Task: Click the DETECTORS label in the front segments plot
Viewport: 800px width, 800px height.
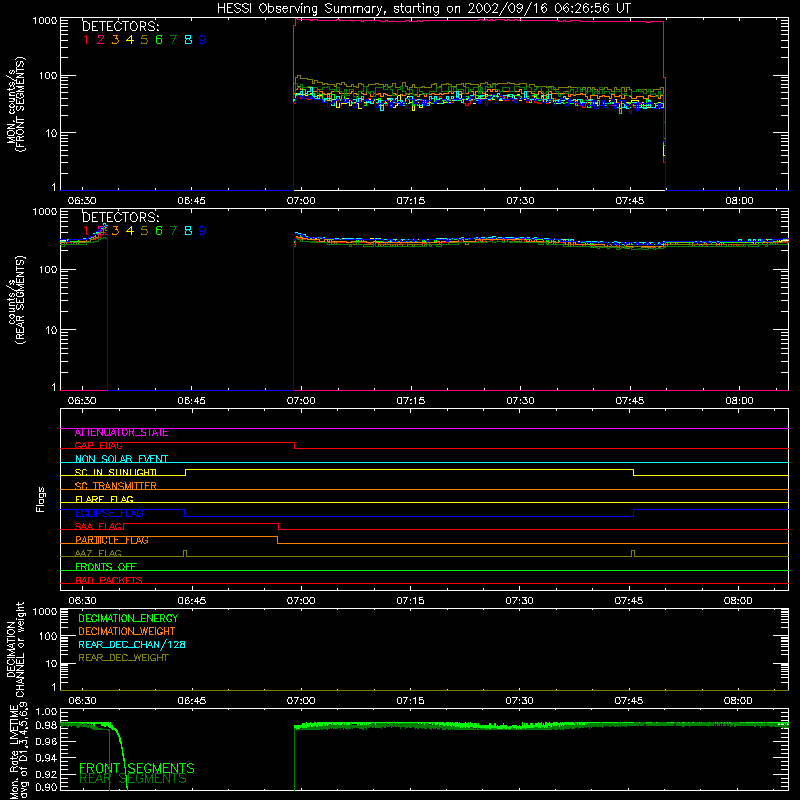Action: click(120, 26)
